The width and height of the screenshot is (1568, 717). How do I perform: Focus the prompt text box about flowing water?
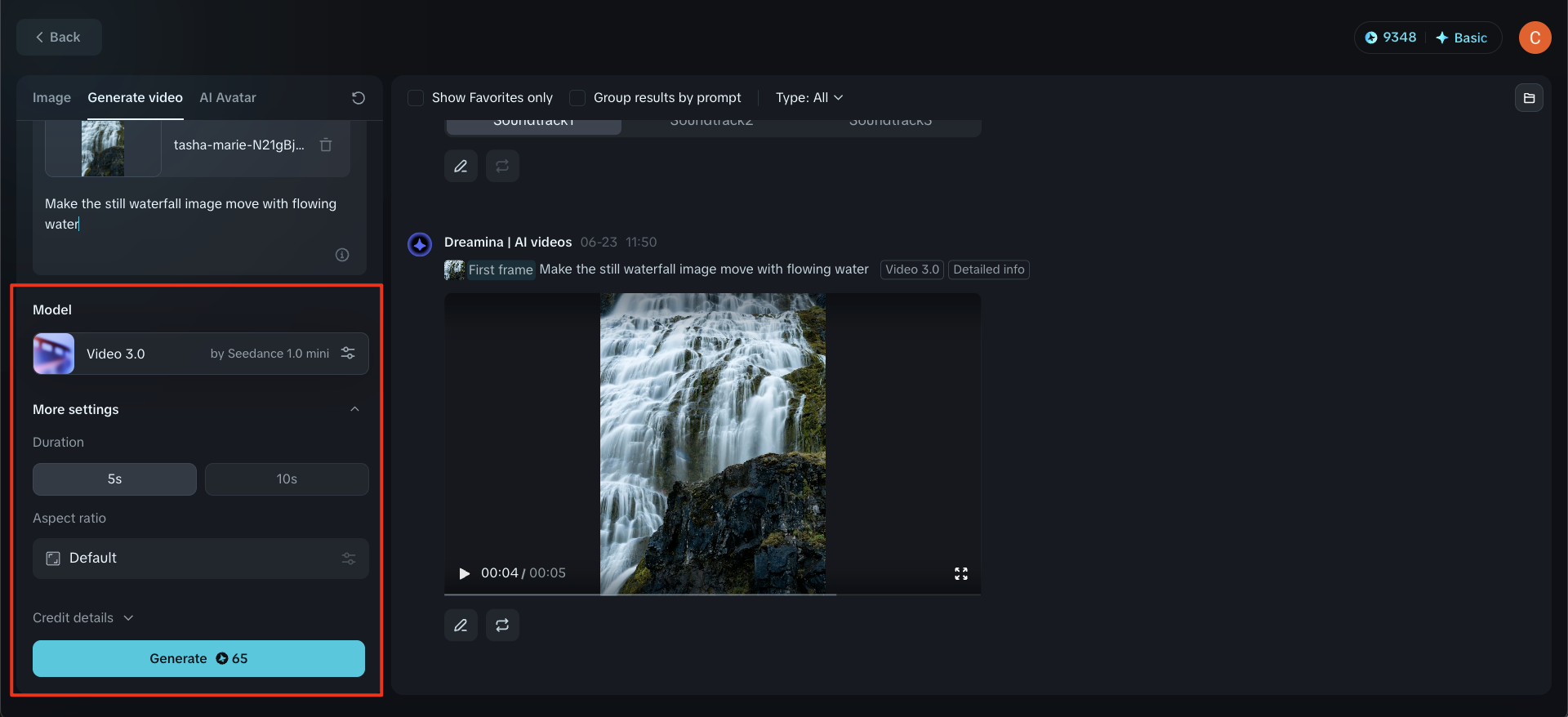(199, 214)
